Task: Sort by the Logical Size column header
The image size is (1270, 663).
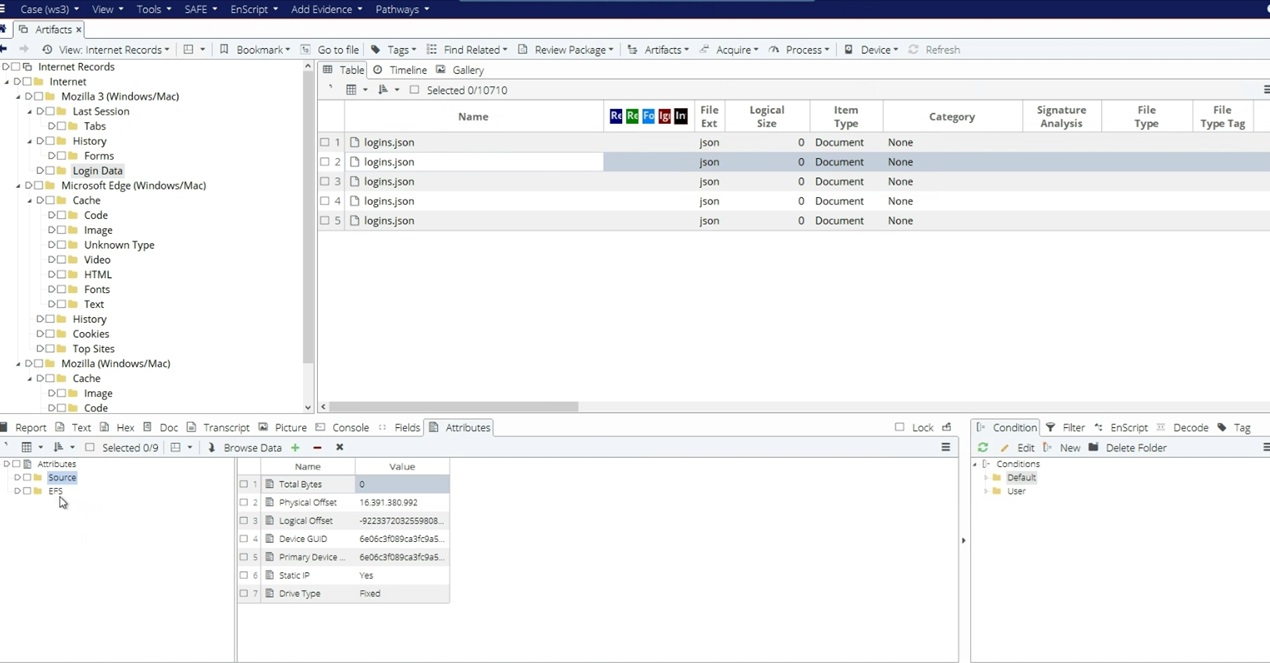Action: pyautogui.click(x=766, y=117)
